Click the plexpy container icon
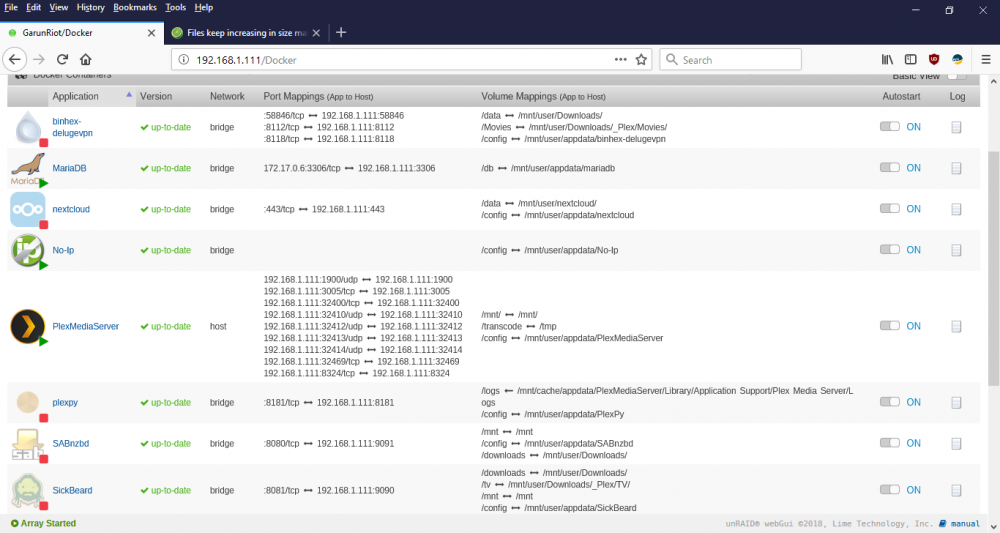Screen dimensions: 1000x533 28,402
